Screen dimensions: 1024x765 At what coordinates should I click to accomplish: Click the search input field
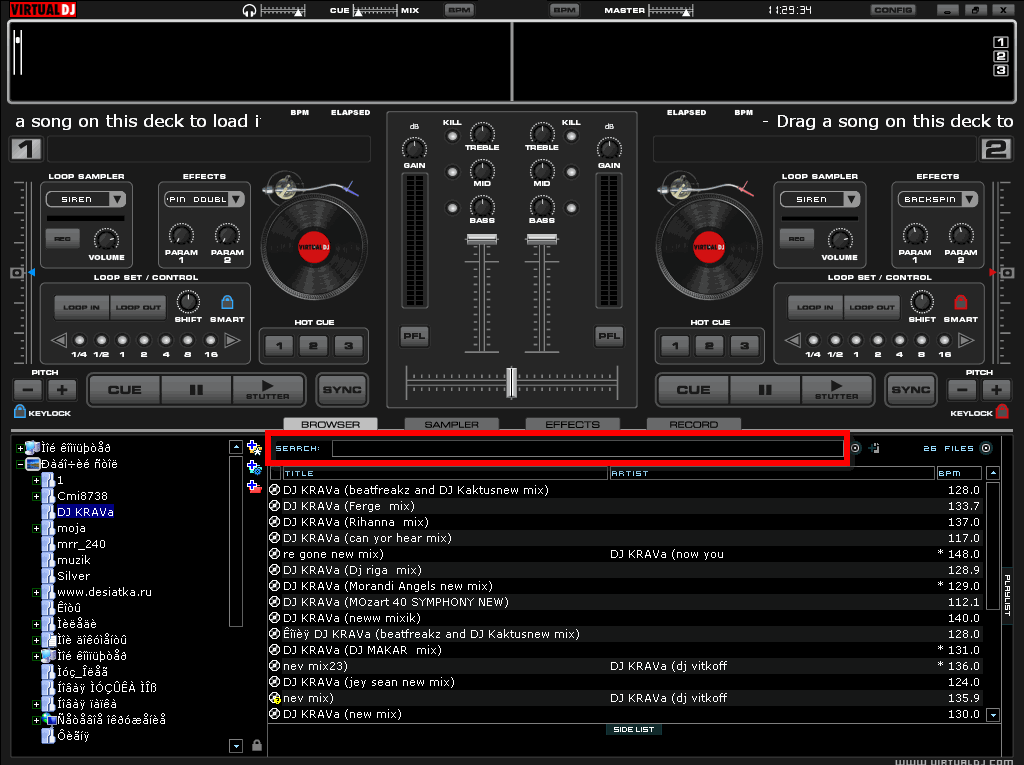click(x=587, y=448)
